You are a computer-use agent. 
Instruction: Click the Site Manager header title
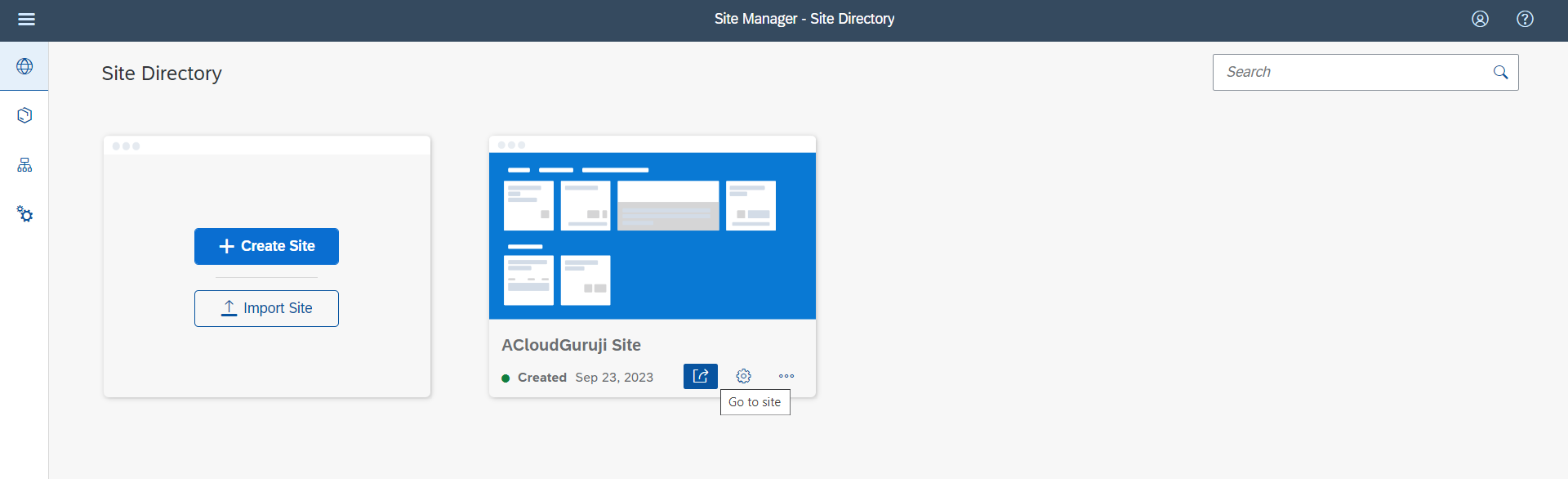click(x=804, y=19)
